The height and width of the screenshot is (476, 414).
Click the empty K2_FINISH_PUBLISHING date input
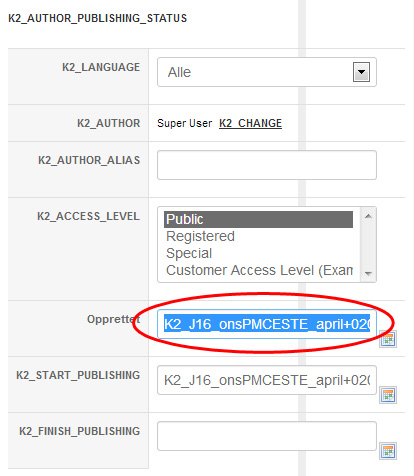click(267, 436)
